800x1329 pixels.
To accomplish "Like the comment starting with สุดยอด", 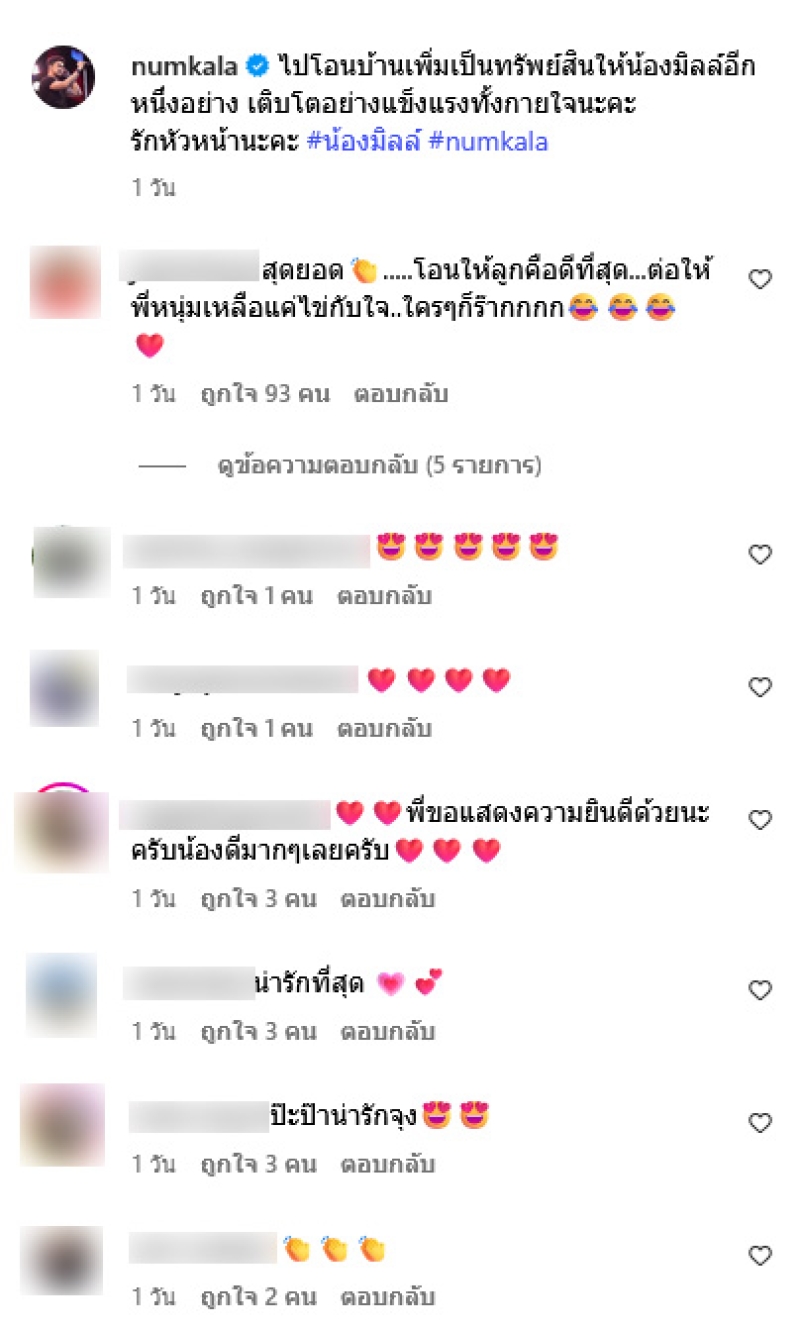I will (x=760, y=280).
